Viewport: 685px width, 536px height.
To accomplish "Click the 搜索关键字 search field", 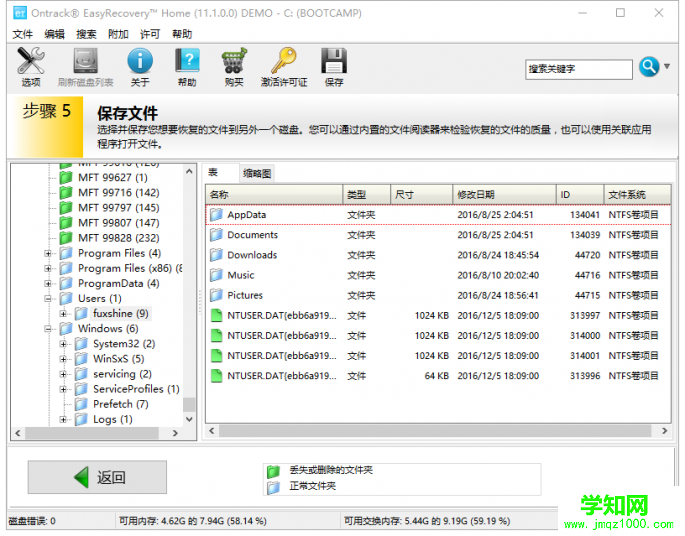I will (x=578, y=69).
